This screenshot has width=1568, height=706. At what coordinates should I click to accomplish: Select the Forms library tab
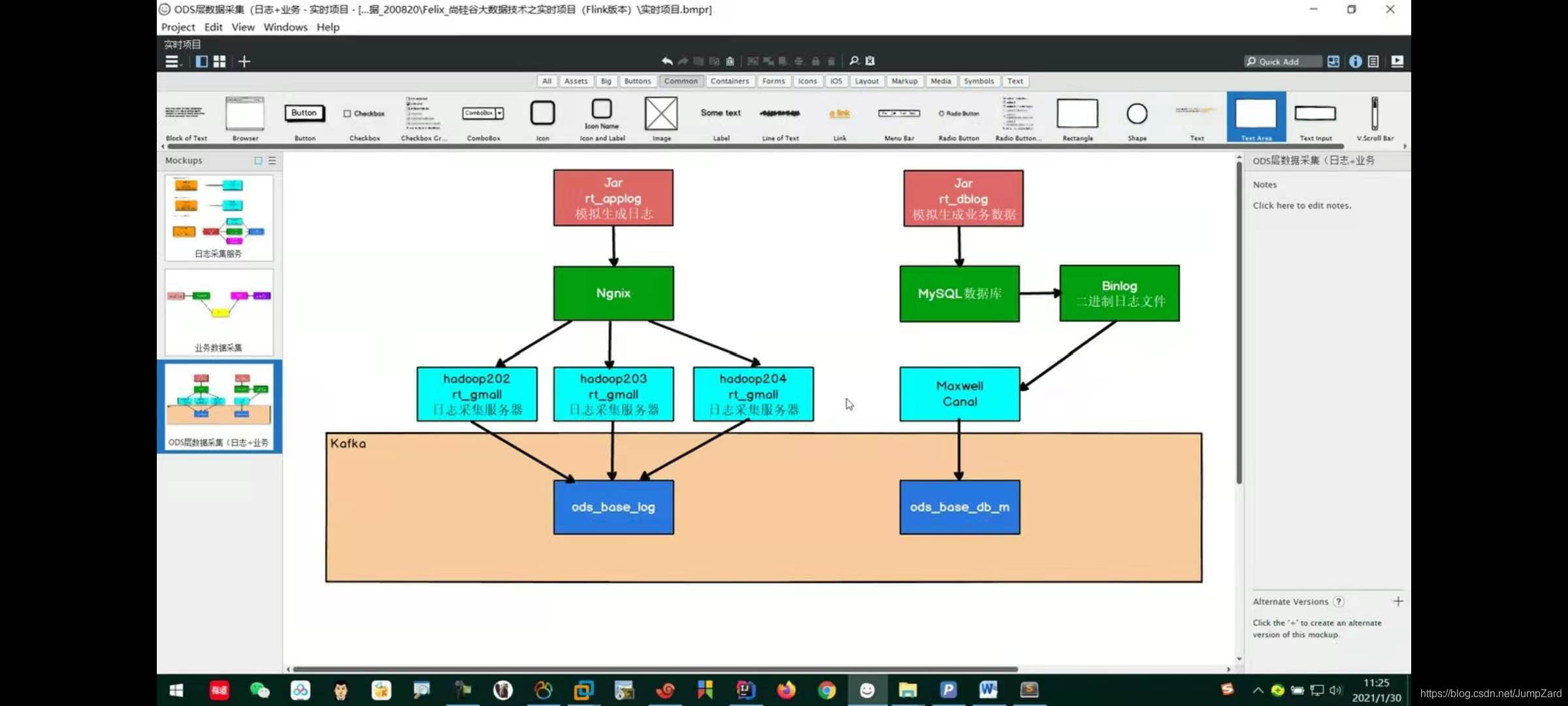774,81
